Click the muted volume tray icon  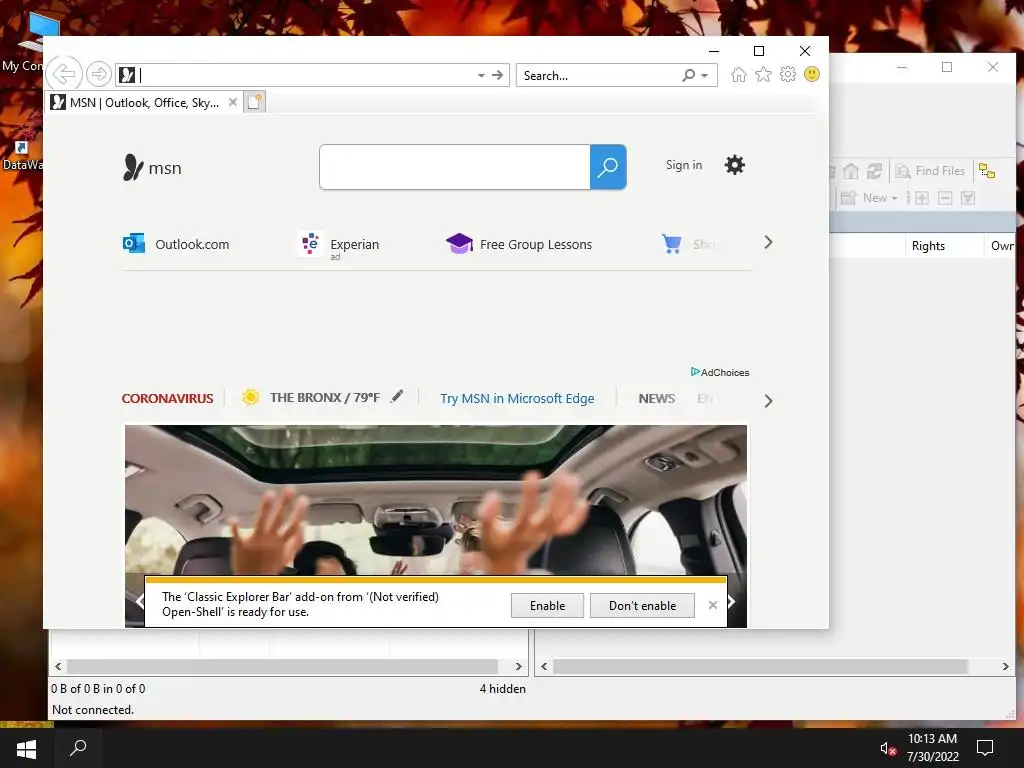click(x=888, y=749)
